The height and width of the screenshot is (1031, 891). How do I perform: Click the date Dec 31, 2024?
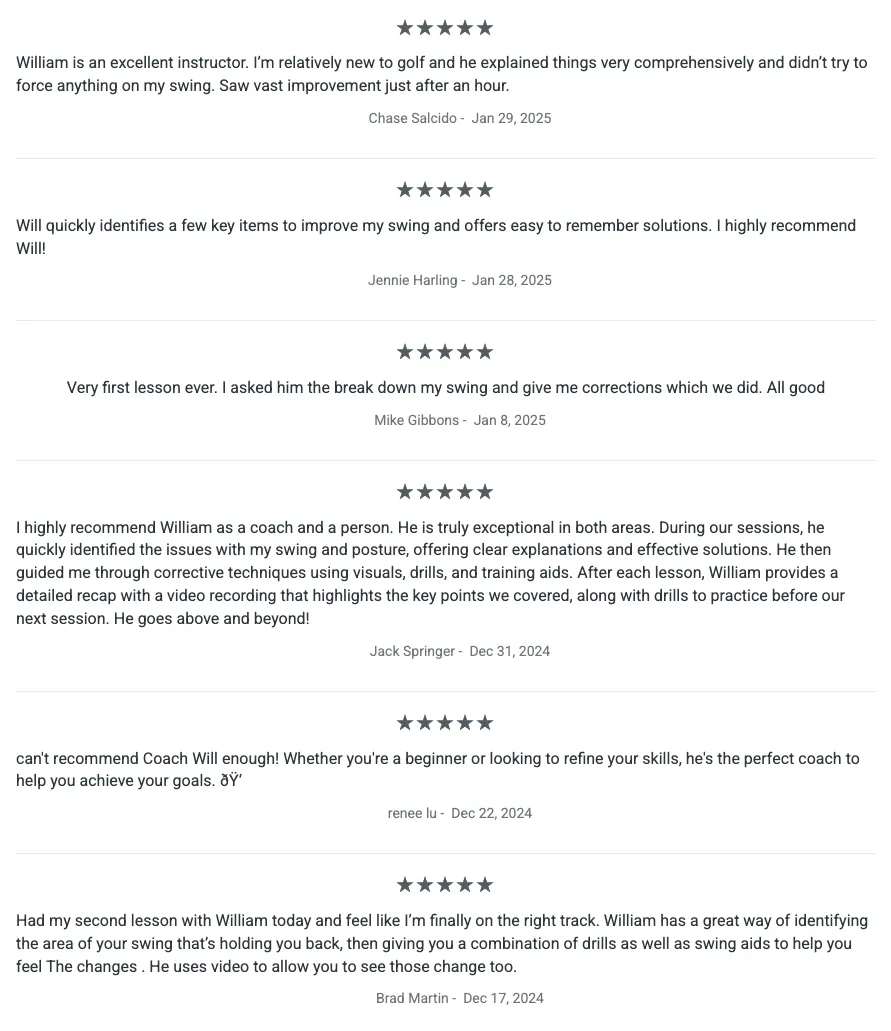(x=510, y=652)
